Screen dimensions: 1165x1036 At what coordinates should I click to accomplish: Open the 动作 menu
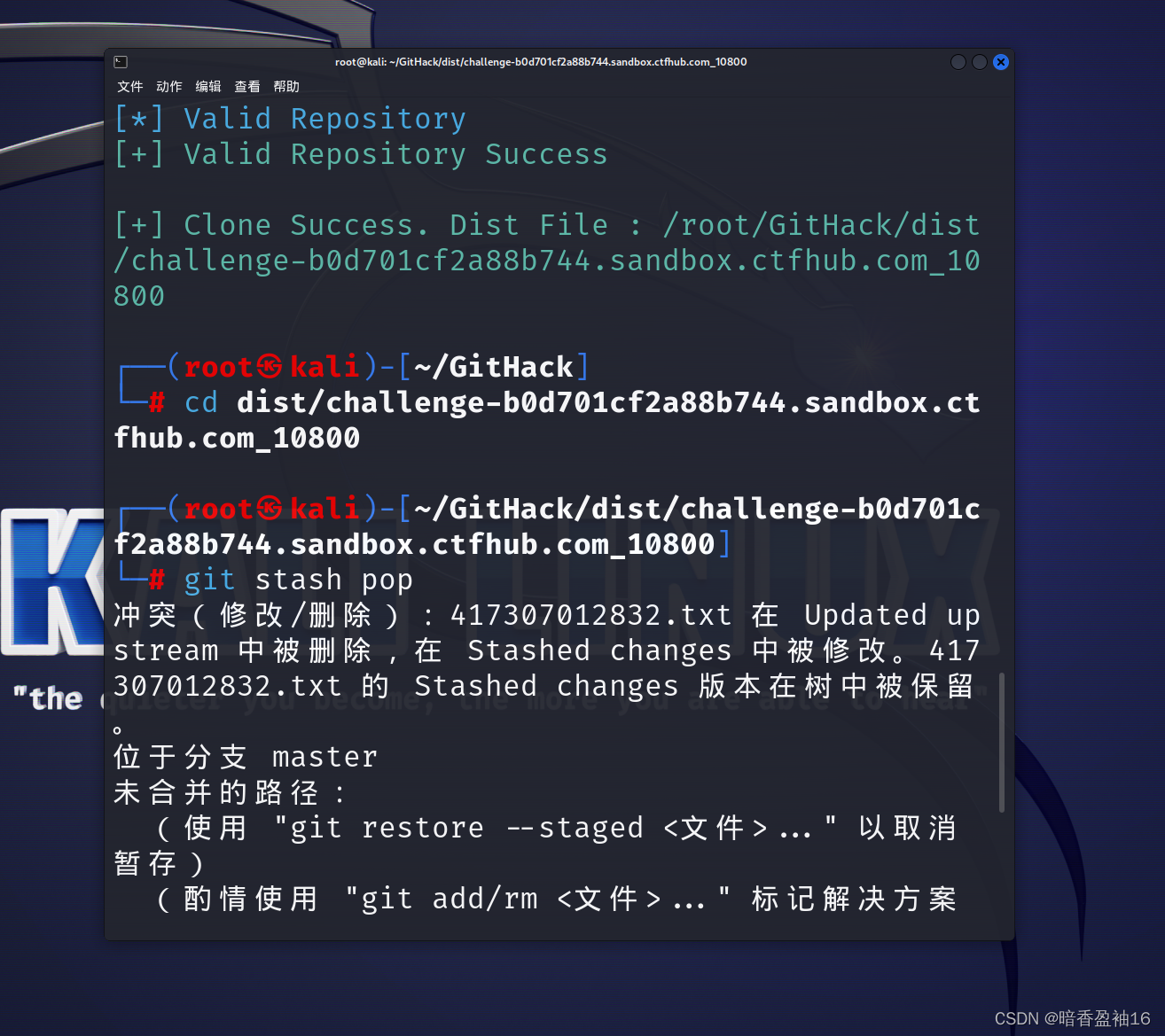point(169,86)
